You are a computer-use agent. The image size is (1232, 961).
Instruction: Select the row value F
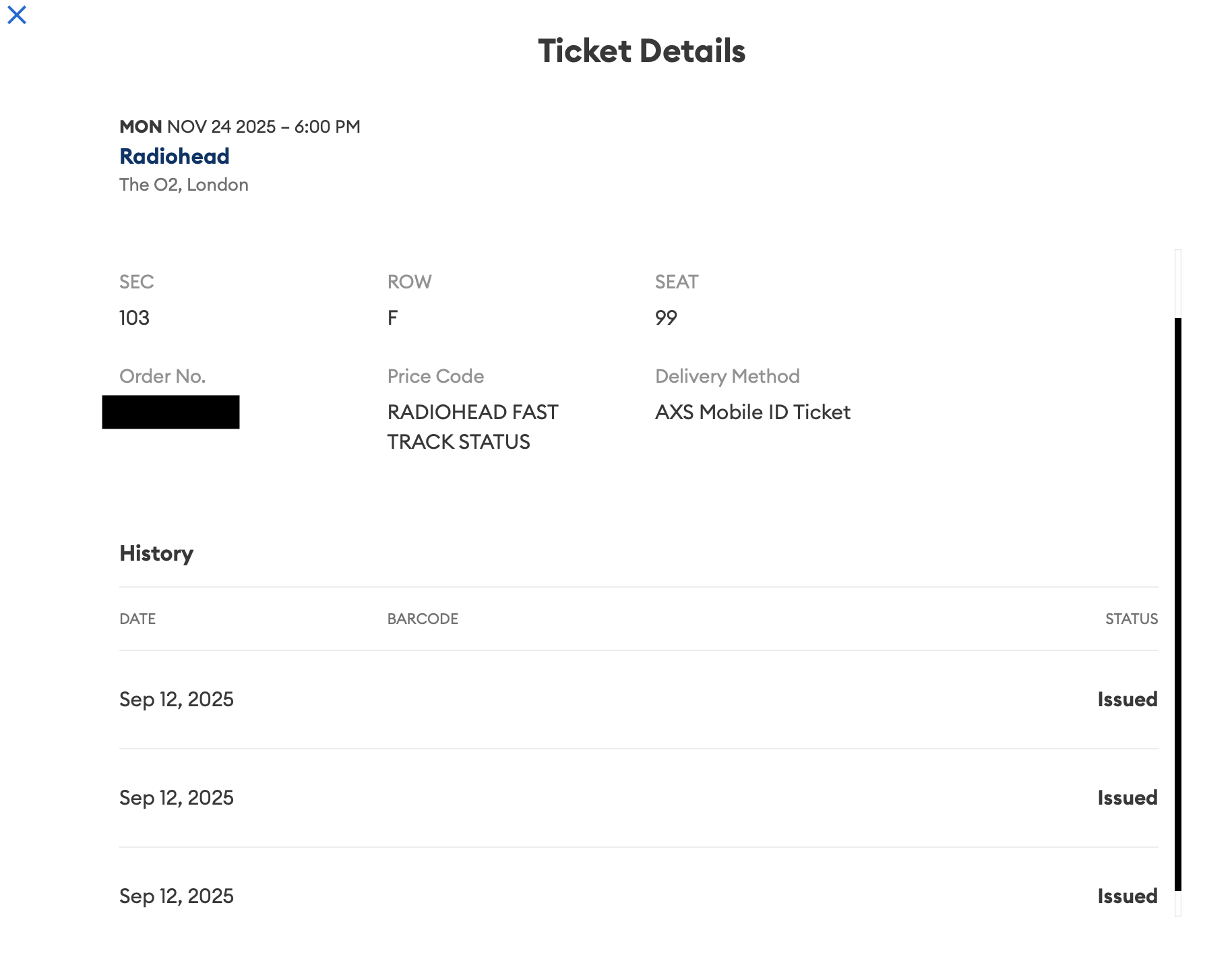392,317
